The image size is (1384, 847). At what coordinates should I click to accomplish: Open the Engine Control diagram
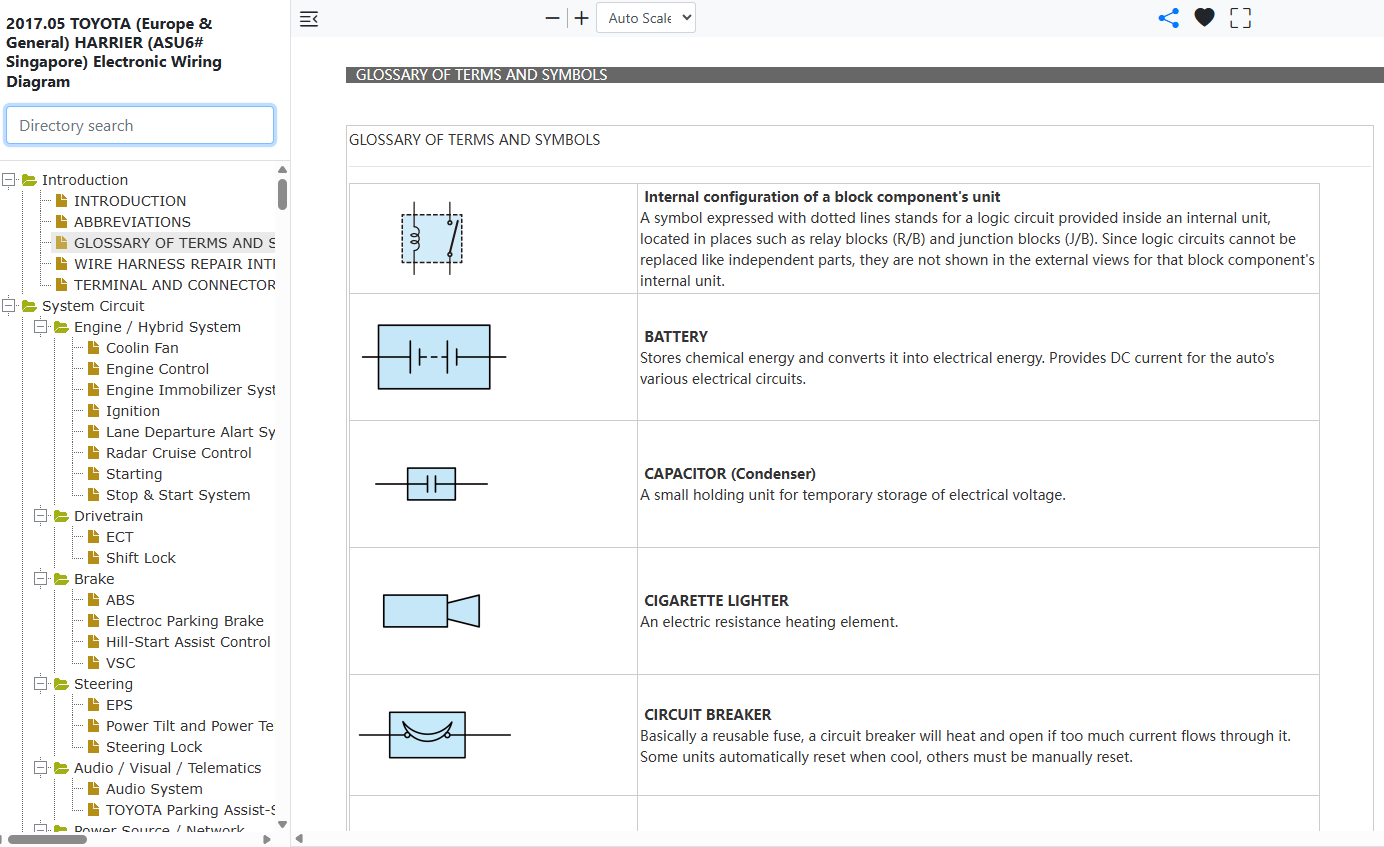tap(158, 369)
